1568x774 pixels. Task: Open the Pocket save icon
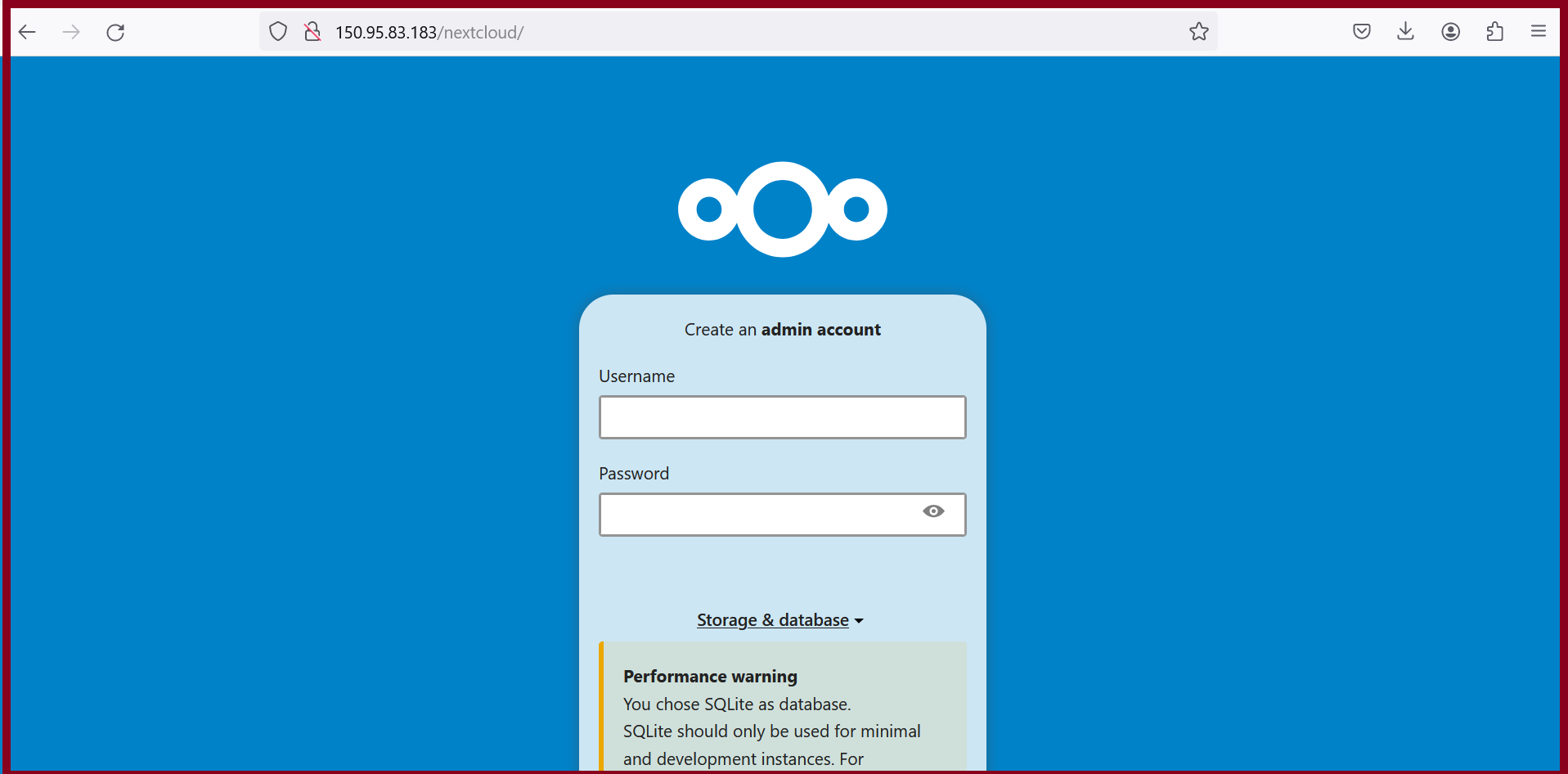click(x=1362, y=32)
